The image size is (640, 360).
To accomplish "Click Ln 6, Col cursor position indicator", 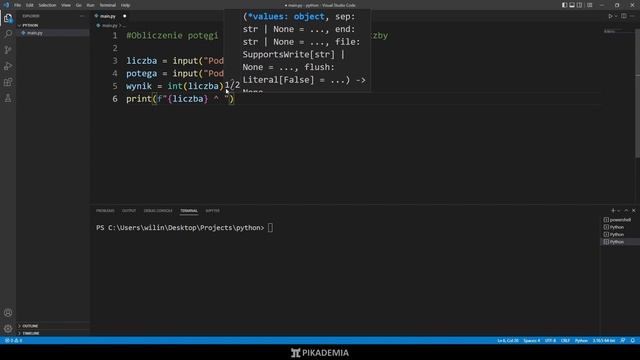I will coord(508,340).
